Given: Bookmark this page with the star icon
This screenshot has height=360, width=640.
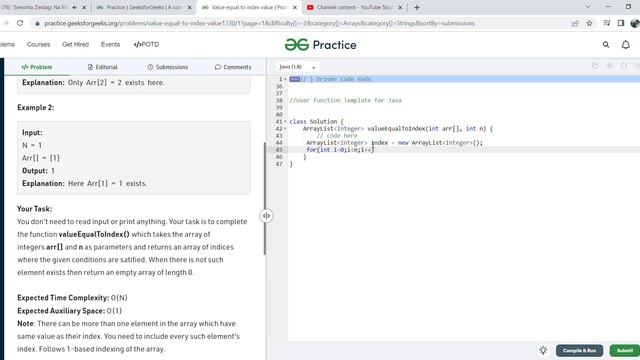Looking at the screenshot, I should click(589, 23).
